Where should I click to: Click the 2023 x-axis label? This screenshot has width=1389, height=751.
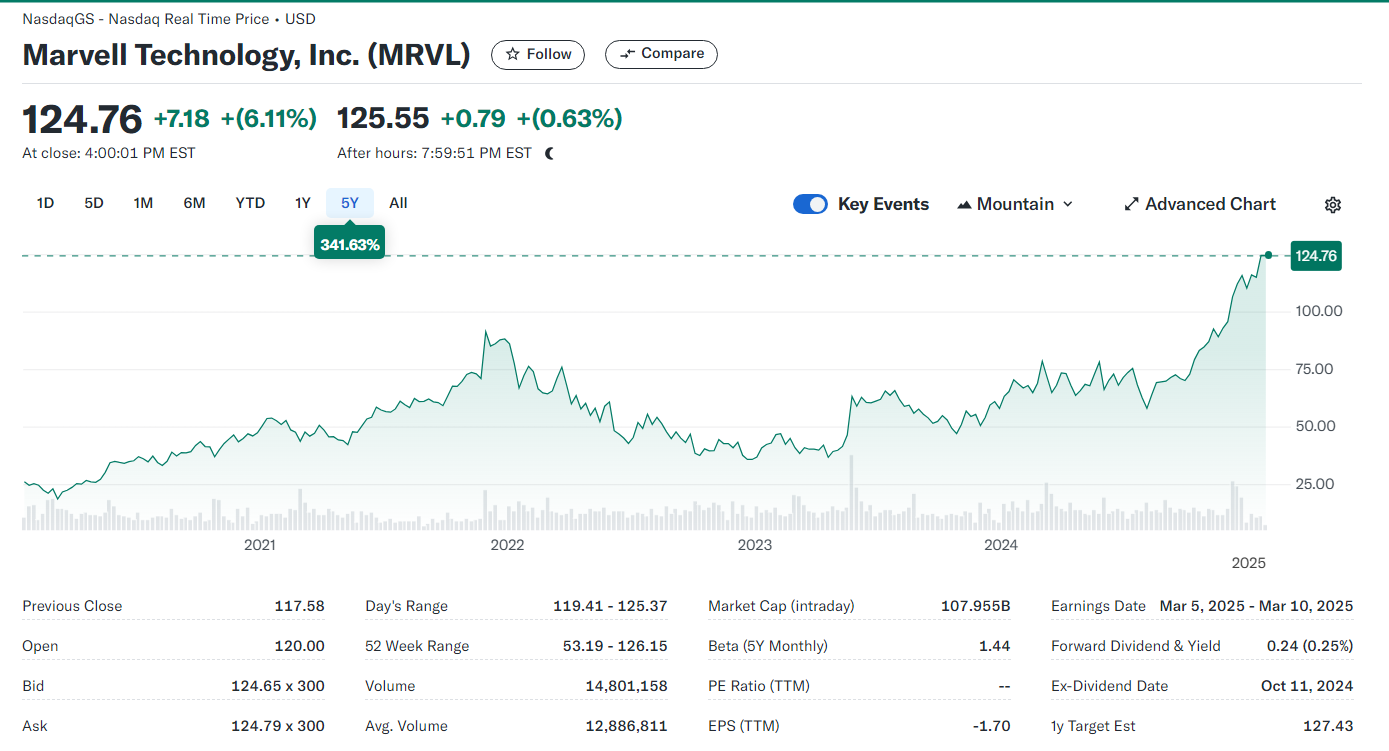coord(755,545)
